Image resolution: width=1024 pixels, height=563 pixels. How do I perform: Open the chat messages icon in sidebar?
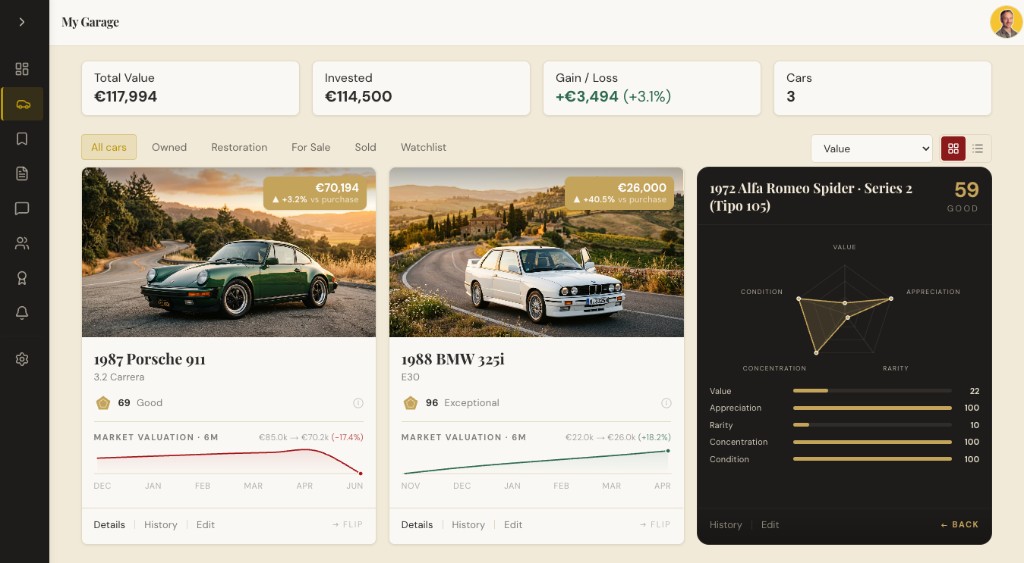[22, 208]
